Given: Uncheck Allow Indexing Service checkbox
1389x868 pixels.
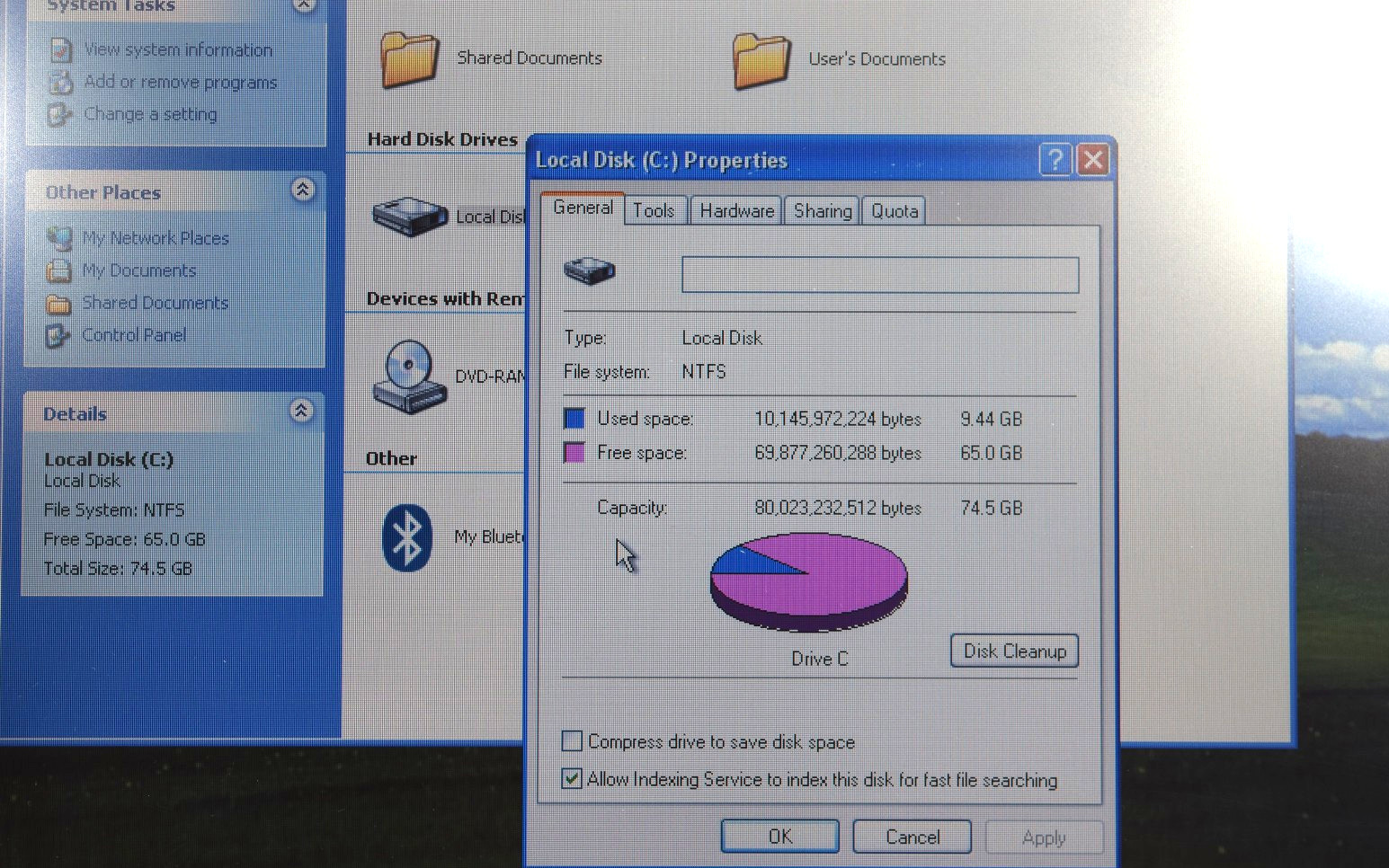Looking at the screenshot, I should tap(572, 779).
